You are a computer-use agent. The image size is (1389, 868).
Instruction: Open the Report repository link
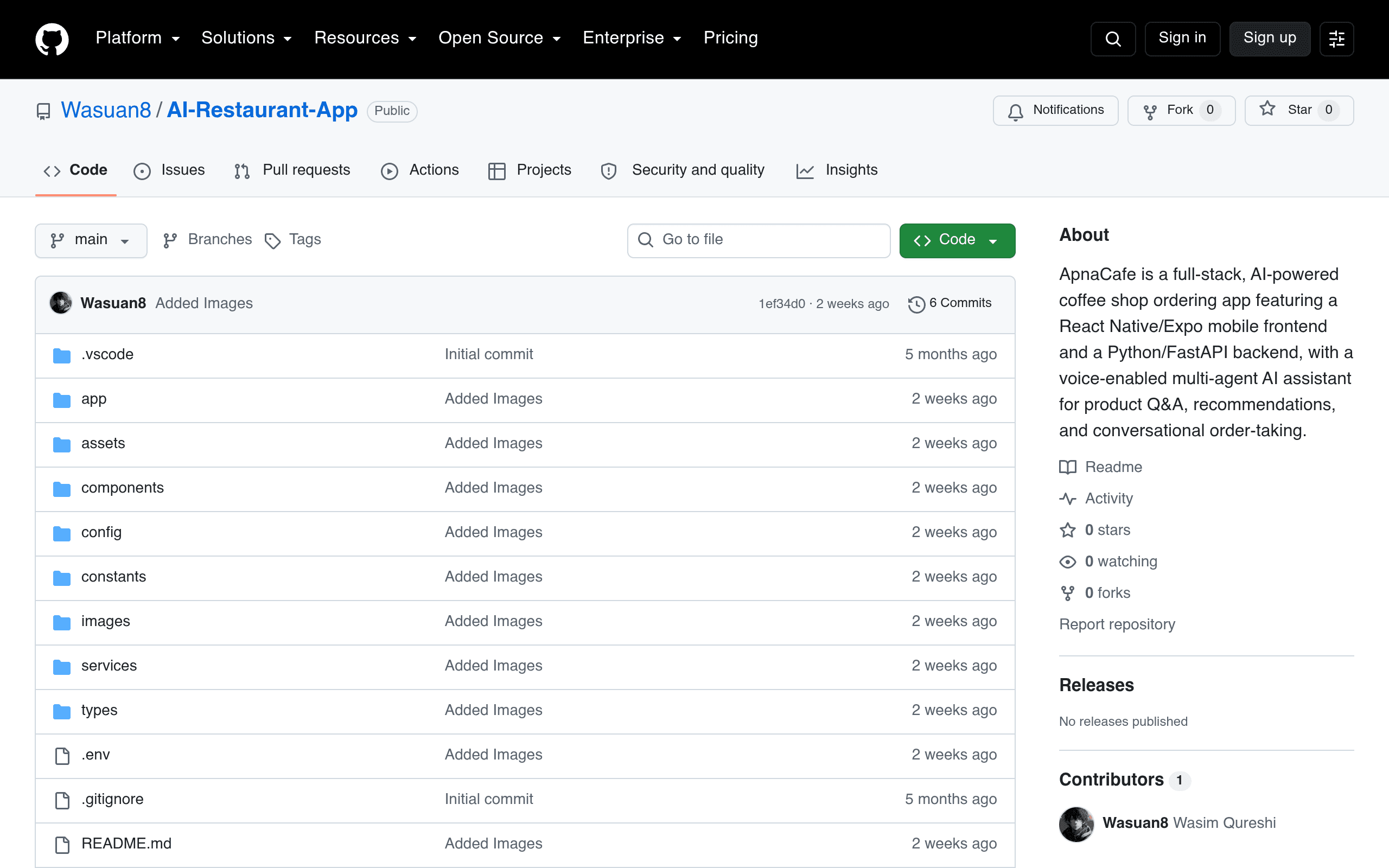(1117, 624)
